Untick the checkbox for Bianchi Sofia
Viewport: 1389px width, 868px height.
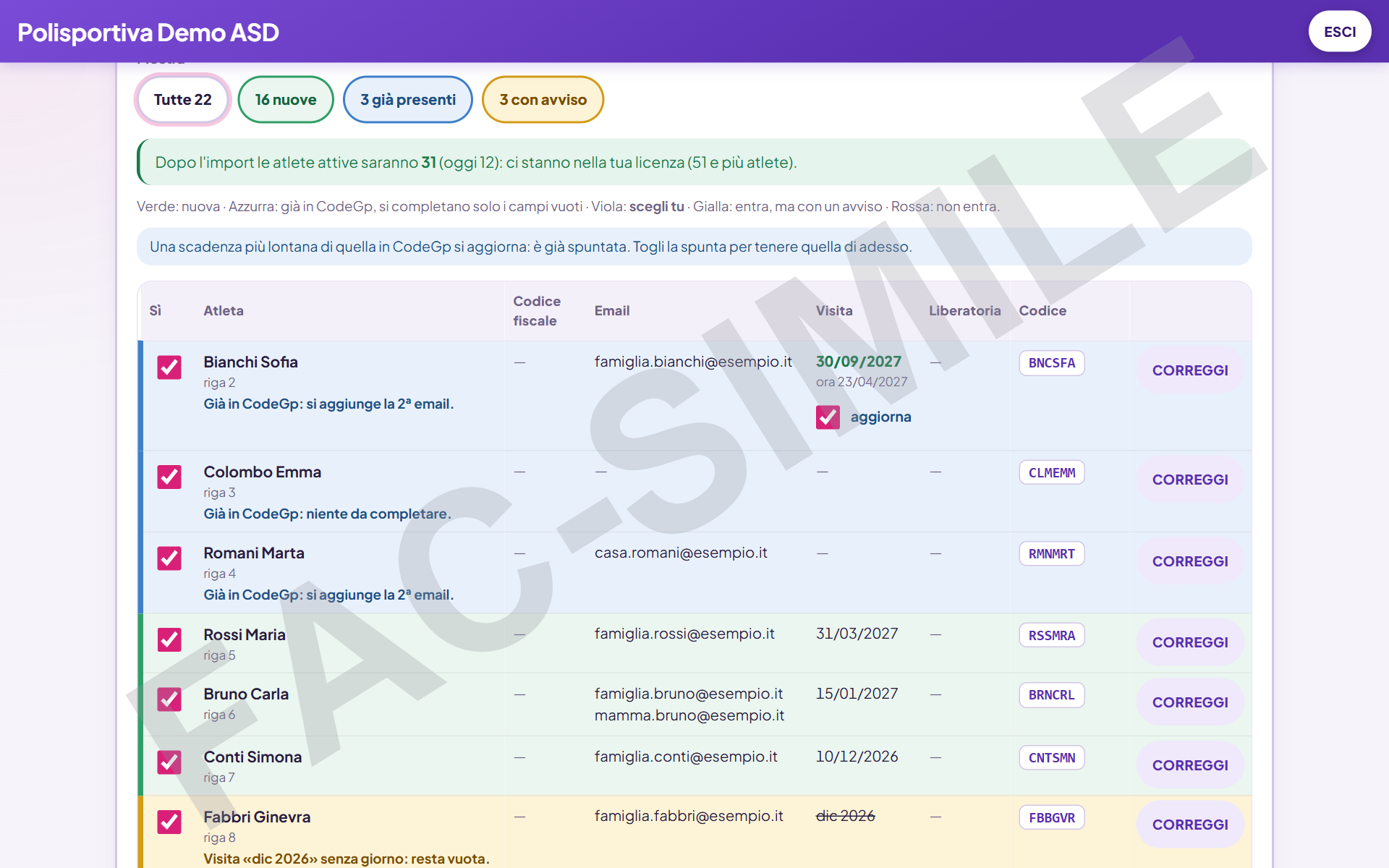(x=169, y=367)
